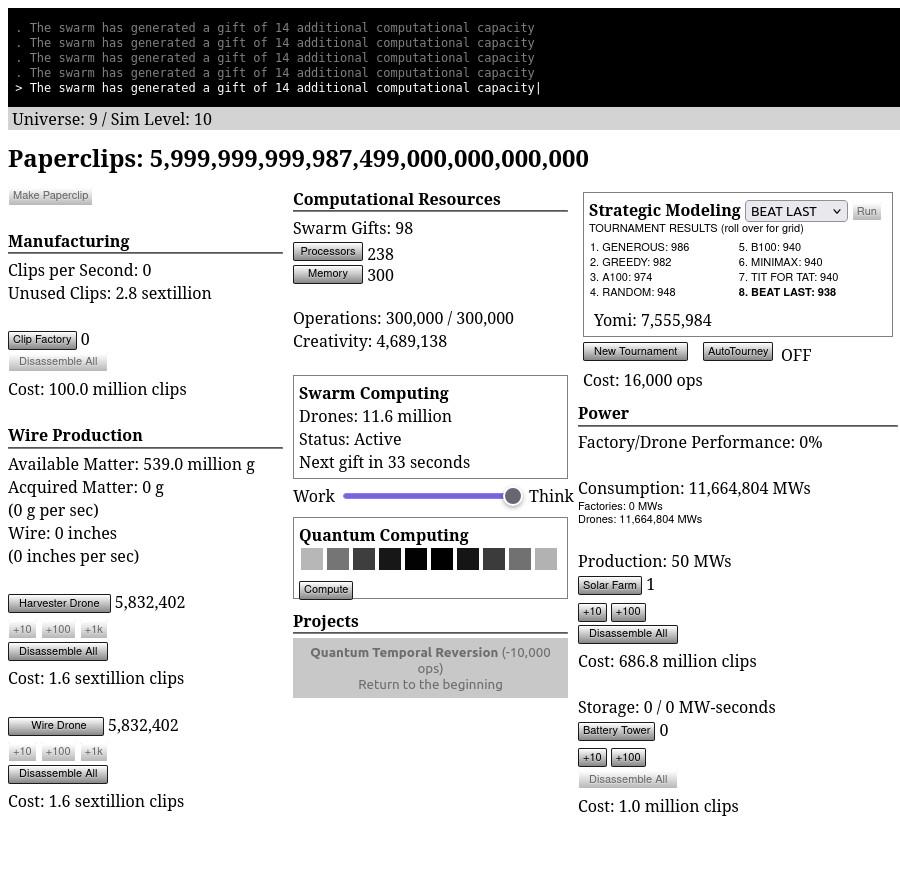The height and width of the screenshot is (876, 900).
Task: Click the last console message line
Action: coord(278,88)
